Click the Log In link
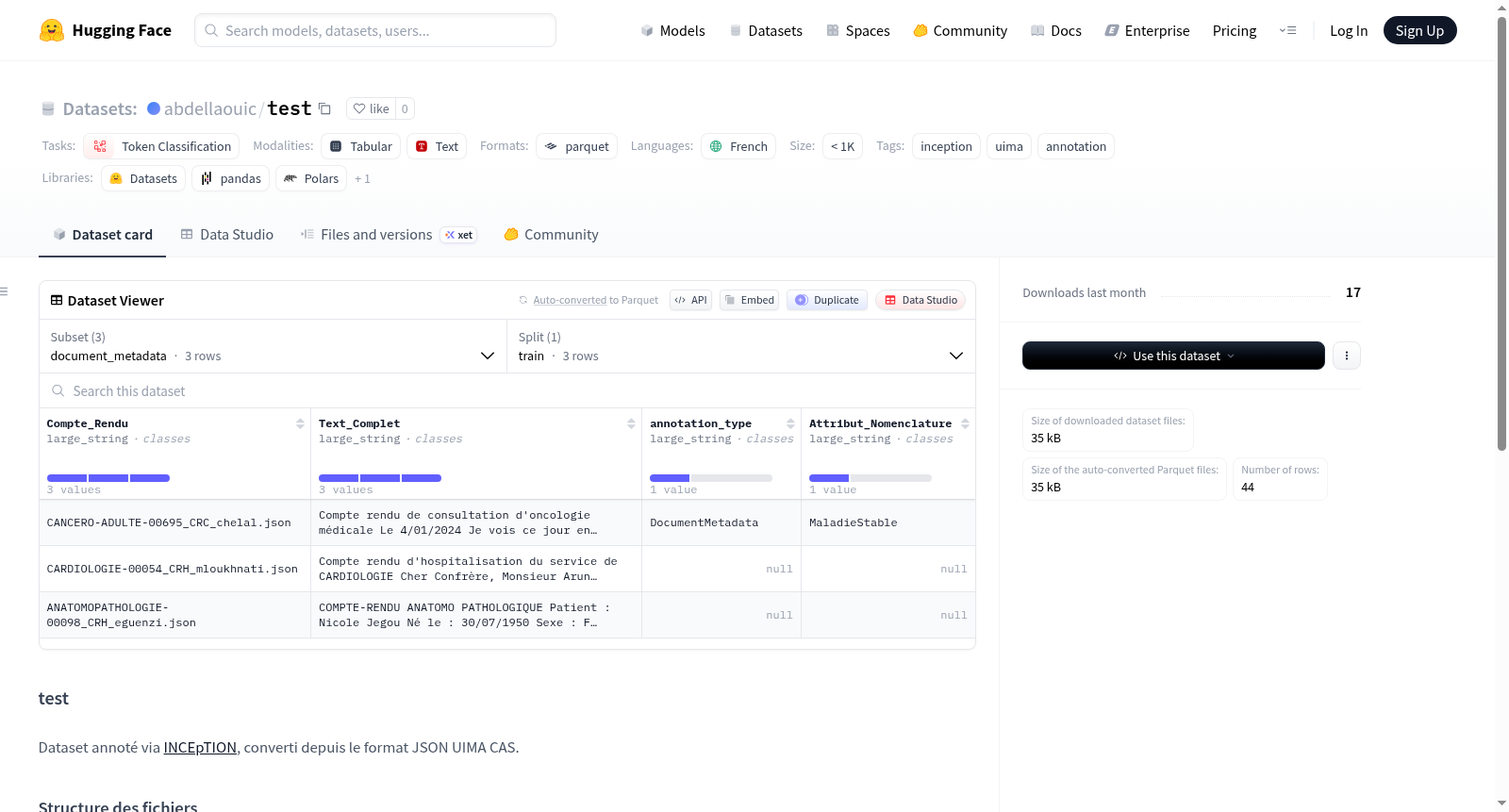The image size is (1509, 812). coord(1349,30)
